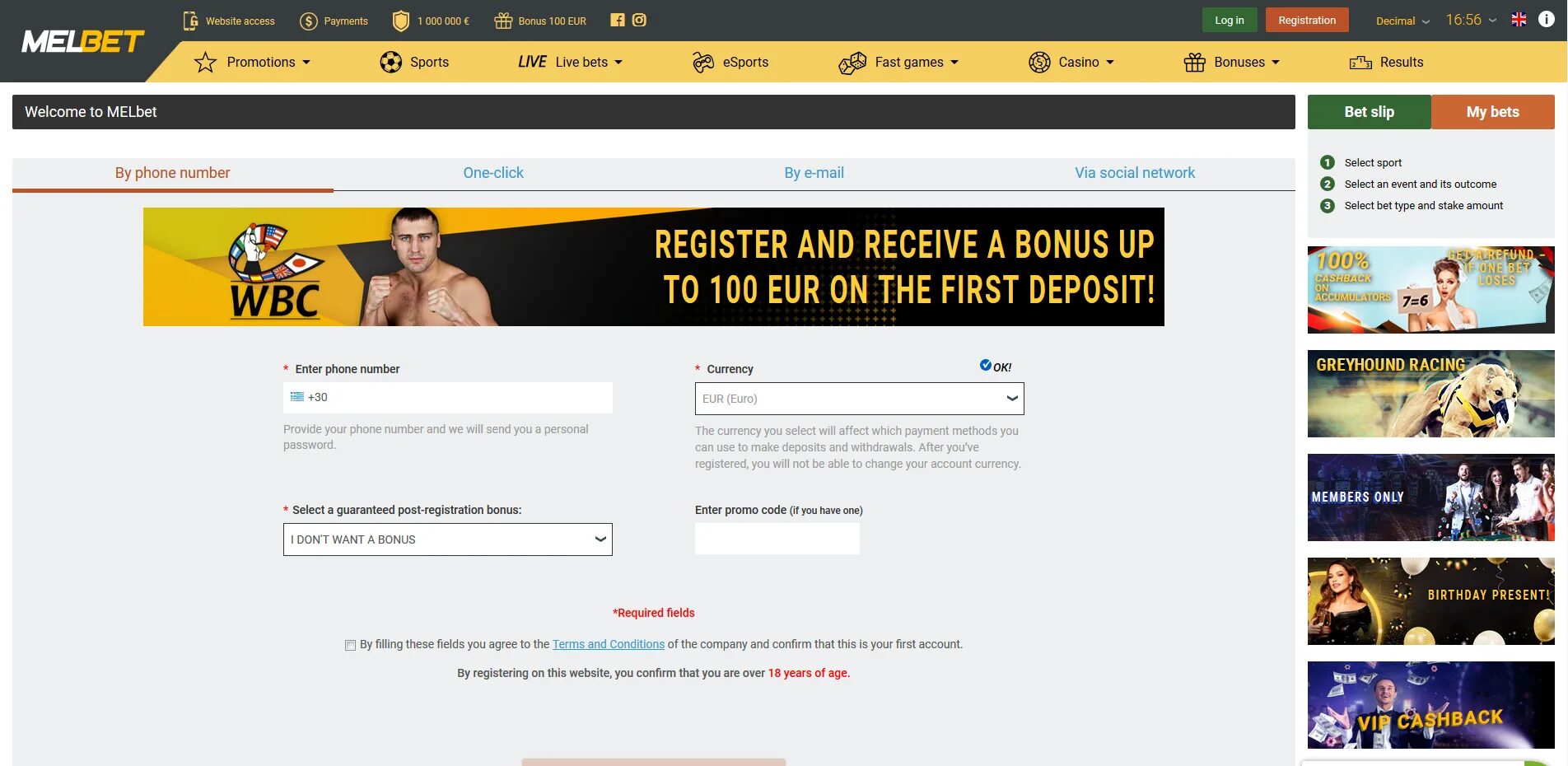Click the green Log in button

(1230, 20)
